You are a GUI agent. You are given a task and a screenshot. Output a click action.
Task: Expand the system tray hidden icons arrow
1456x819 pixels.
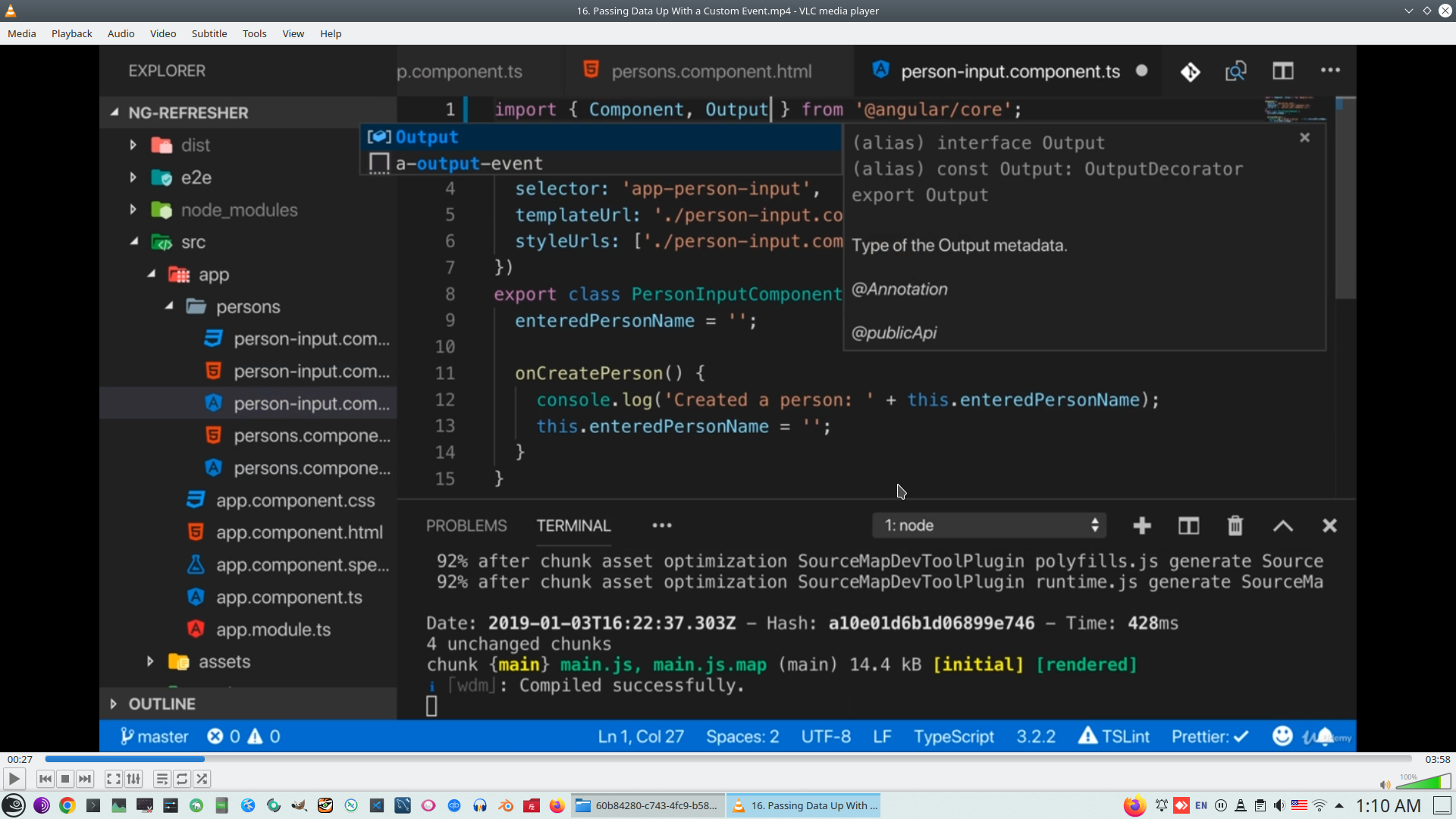(x=1339, y=805)
